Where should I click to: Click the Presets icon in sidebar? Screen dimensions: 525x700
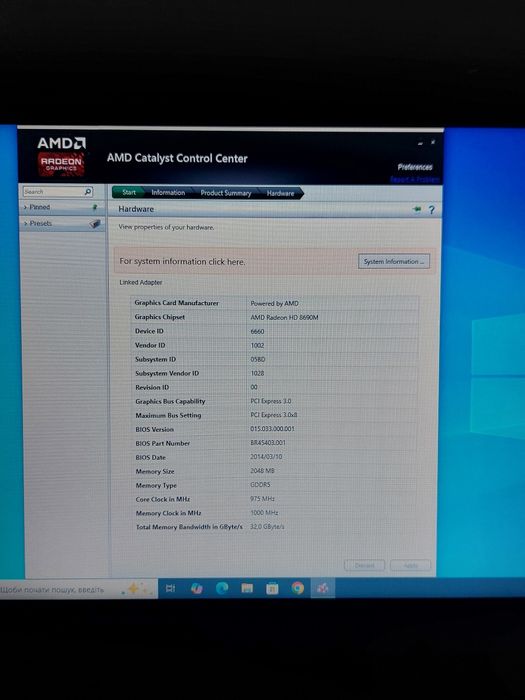pos(94,224)
